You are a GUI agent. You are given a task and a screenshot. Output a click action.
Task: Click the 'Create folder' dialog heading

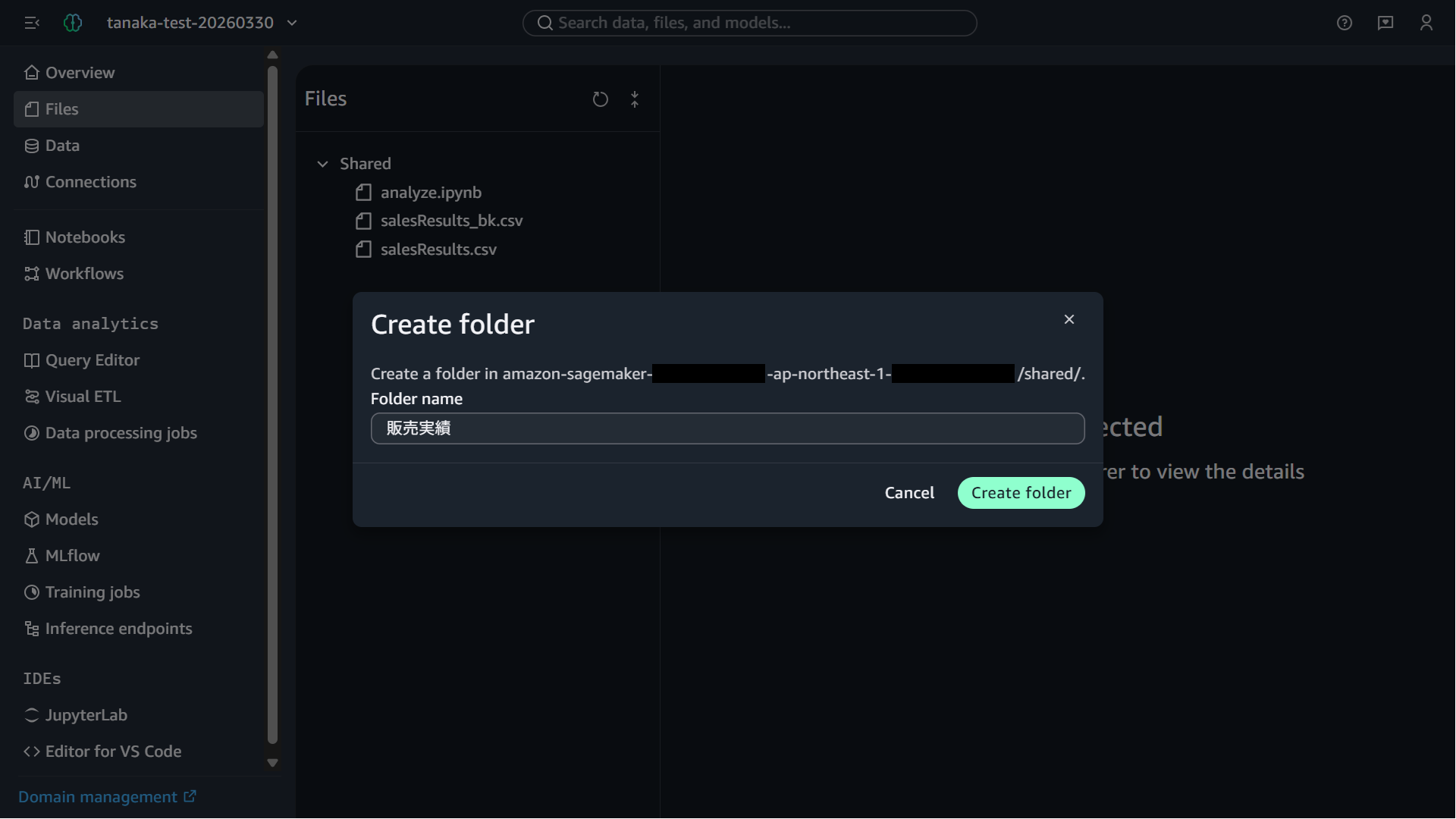(x=453, y=325)
